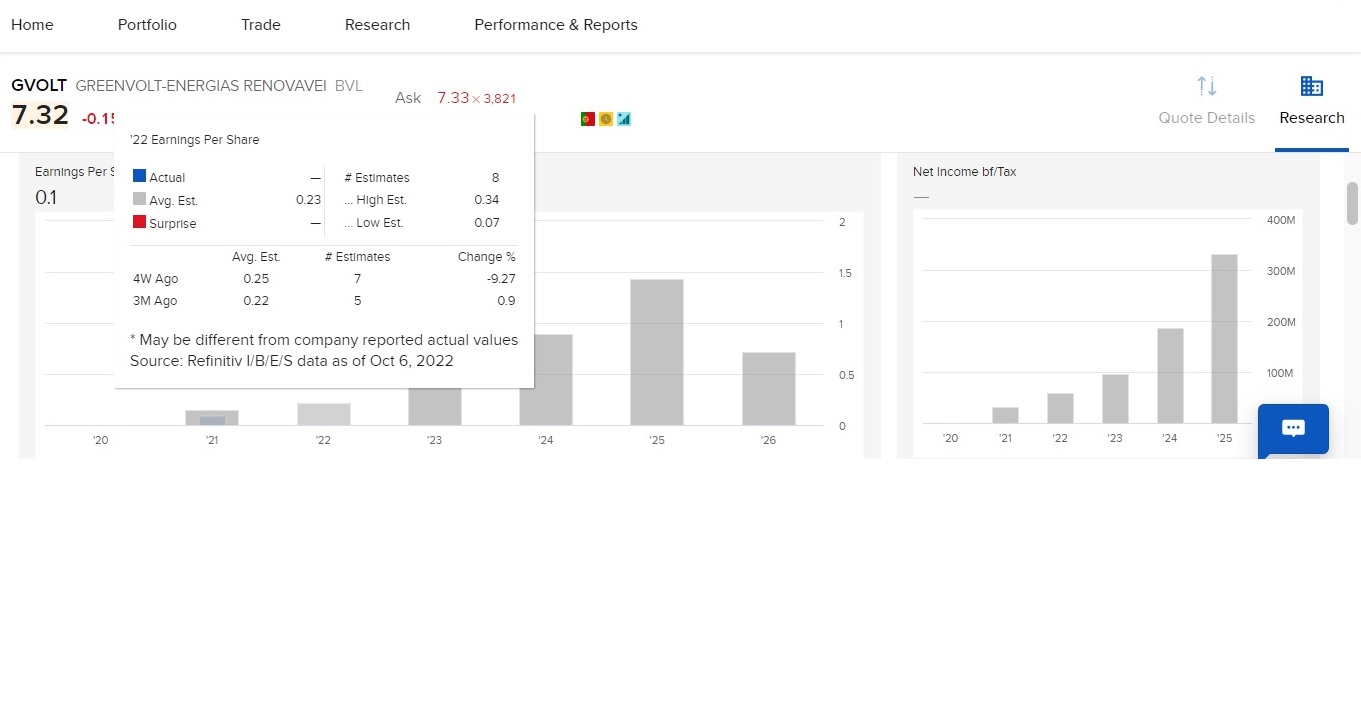This screenshot has width=1361, height=702.
Task: Open the Portfolio menu
Action: coord(147,25)
